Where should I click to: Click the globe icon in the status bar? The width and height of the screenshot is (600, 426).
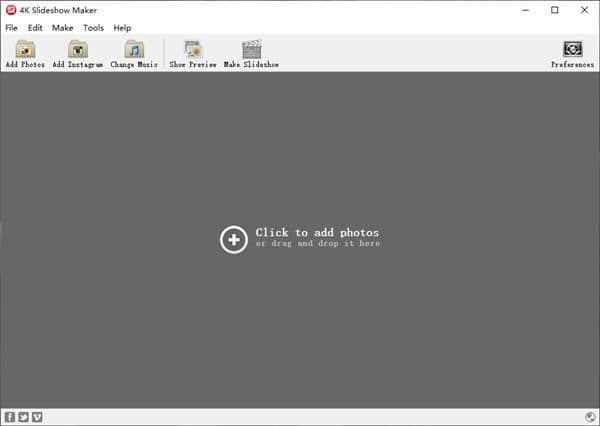[590, 417]
